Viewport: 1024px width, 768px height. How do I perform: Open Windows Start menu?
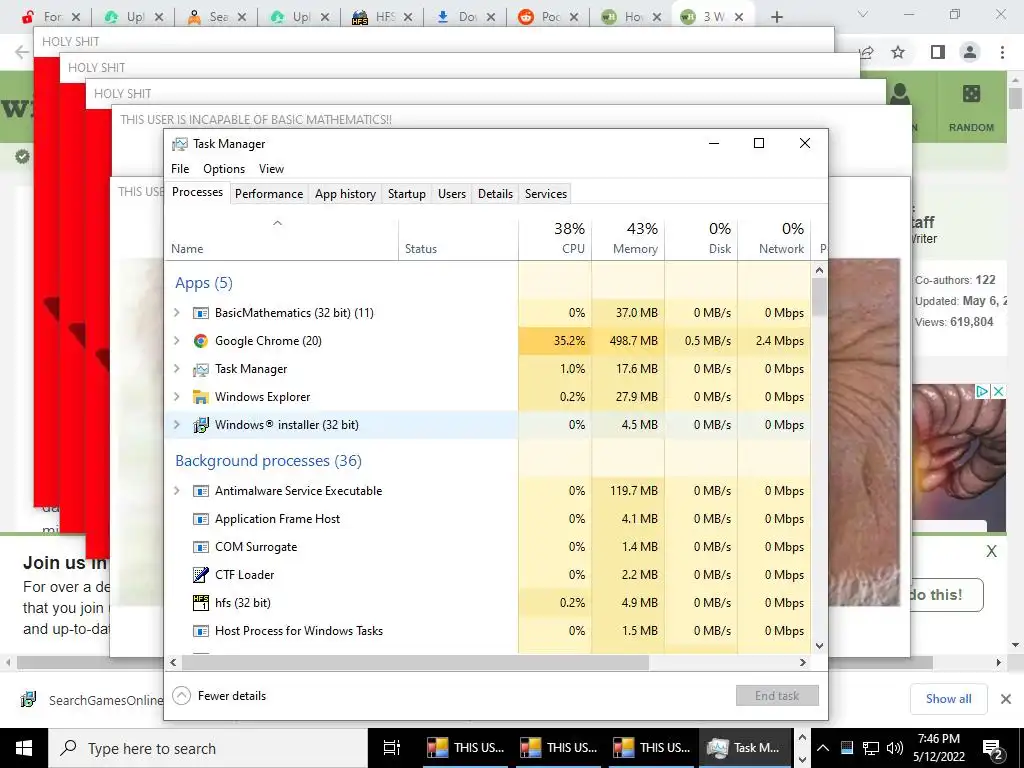click(x=24, y=748)
